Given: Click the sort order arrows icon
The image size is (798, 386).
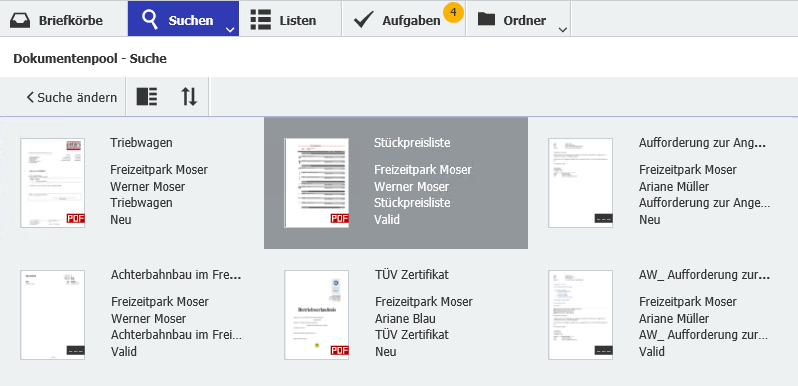Looking at the screenshot, I should [189, 96].
